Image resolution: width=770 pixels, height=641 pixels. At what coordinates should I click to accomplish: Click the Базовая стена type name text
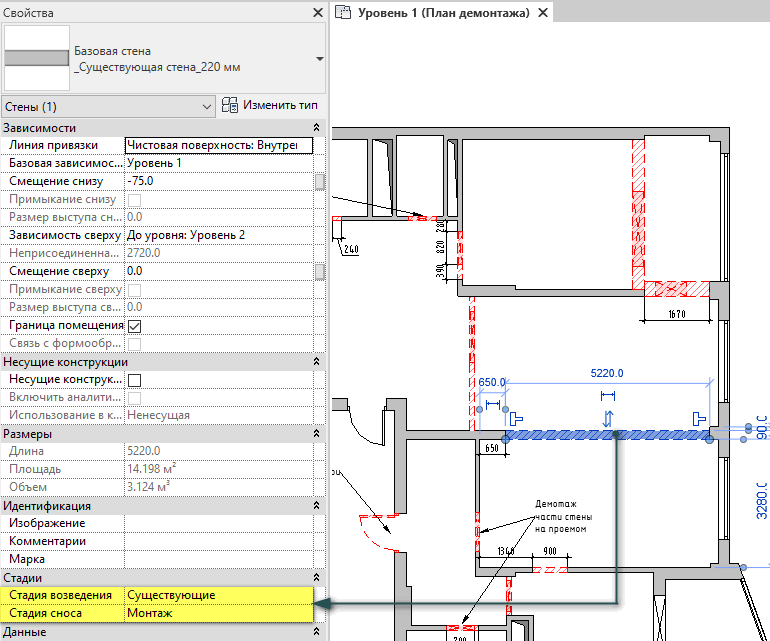point(112,51)
